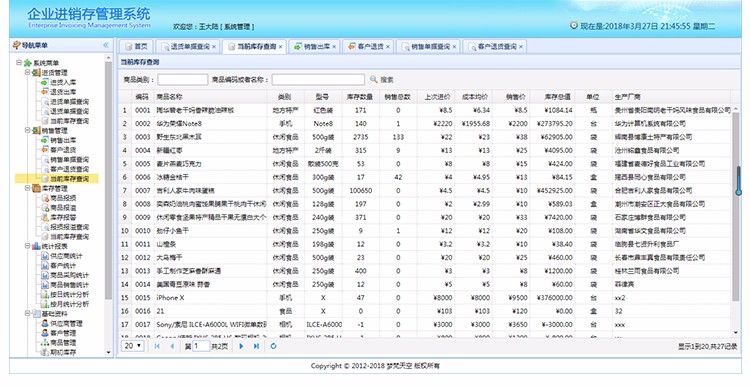Switch to the 客户退货查询 tab
This screenshot has width=750, height=387.
(x=495, y=46)
